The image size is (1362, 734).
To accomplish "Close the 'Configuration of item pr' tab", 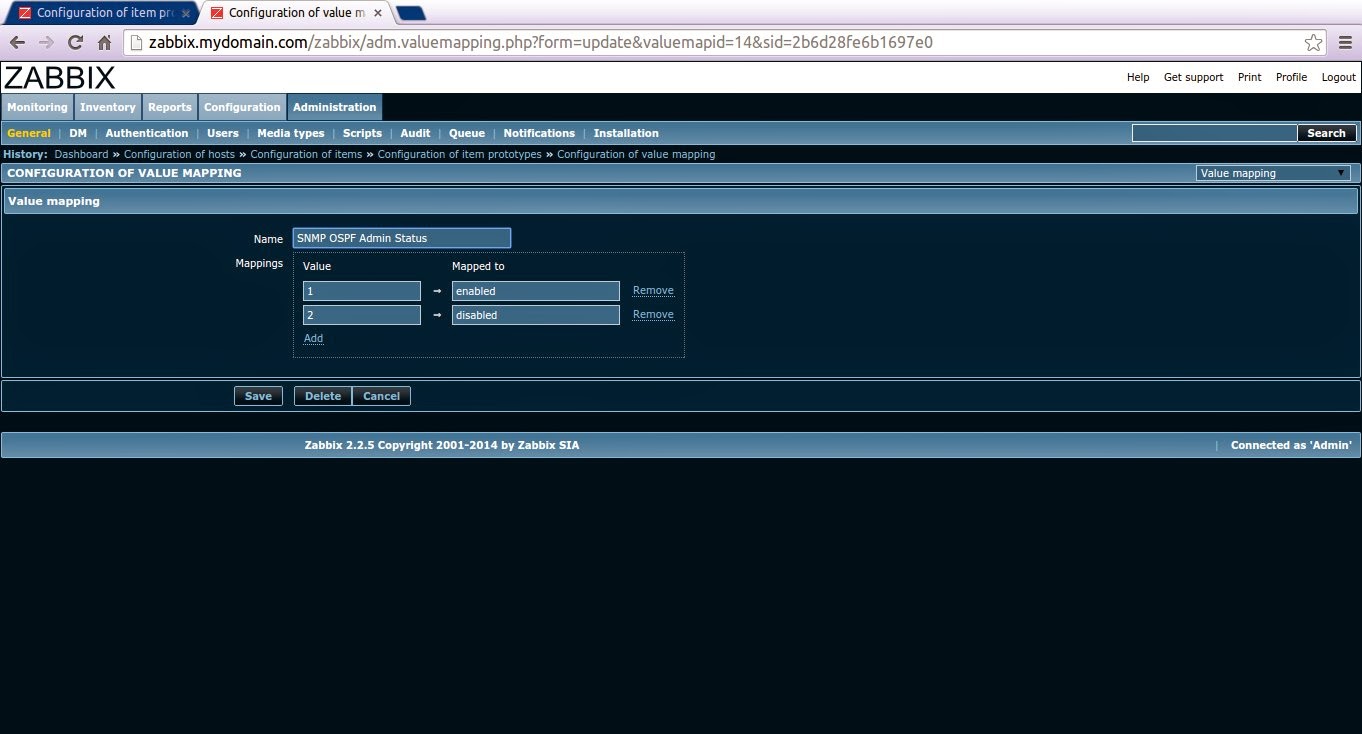I will pos(186,13).
